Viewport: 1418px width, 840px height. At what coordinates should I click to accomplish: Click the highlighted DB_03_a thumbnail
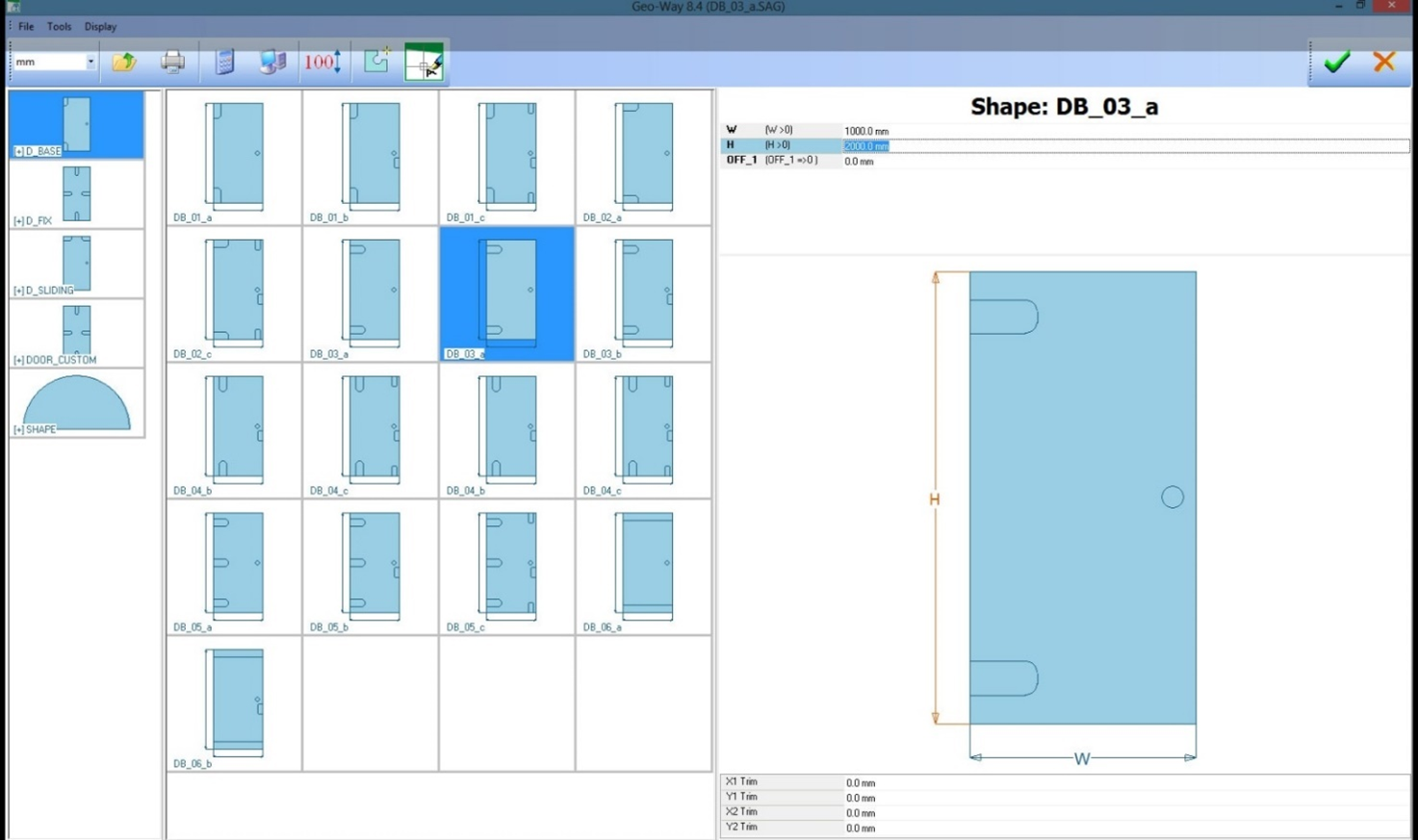click(x=507, y=294)
